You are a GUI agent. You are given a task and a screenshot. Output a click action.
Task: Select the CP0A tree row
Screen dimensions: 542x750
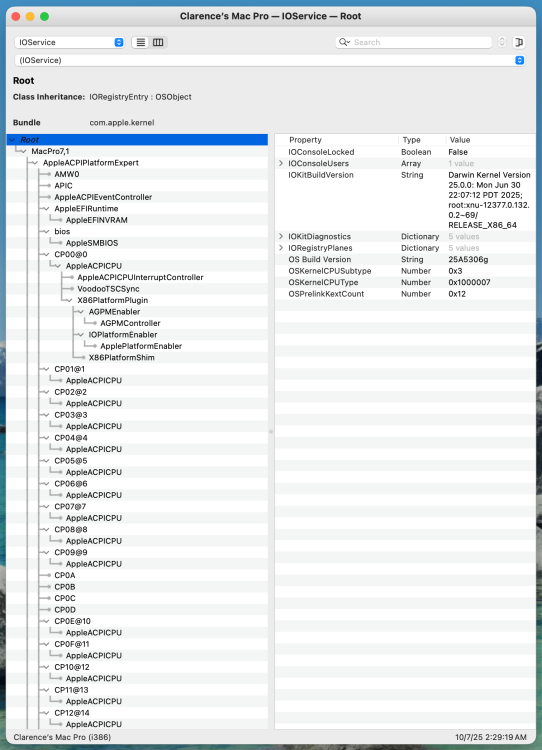point(138,575)
